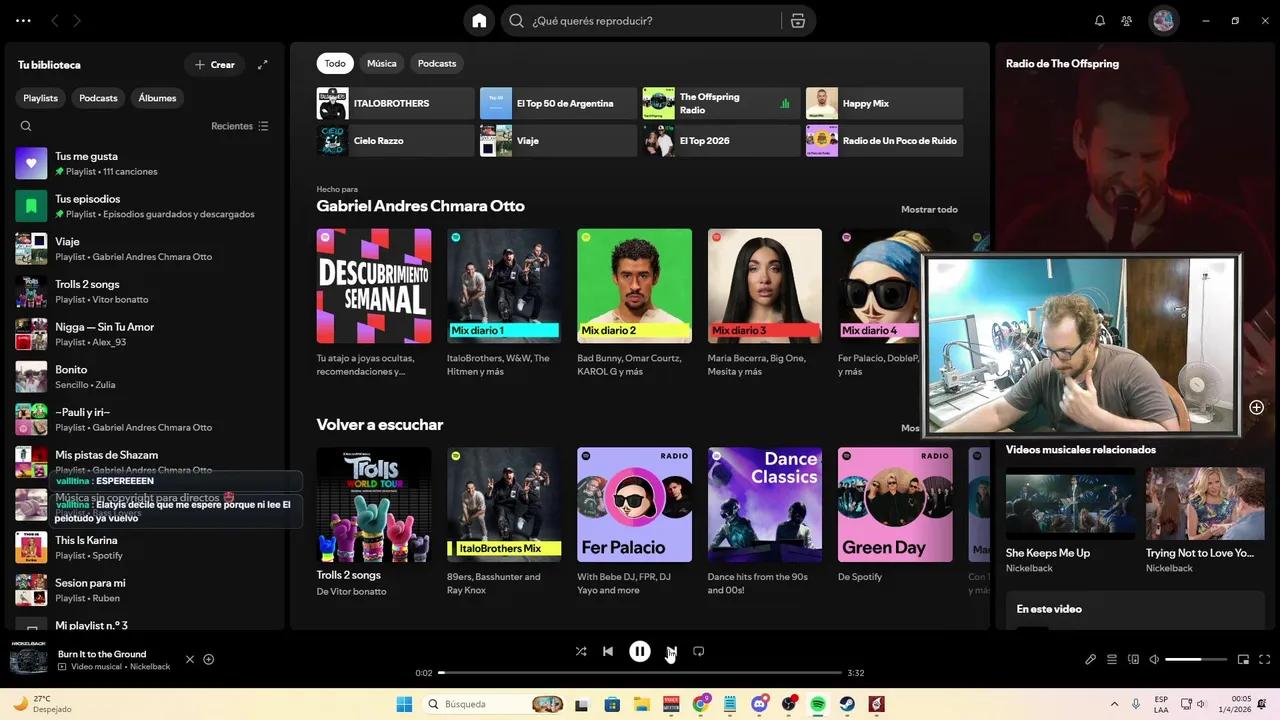Open the connect to a device icon
The height and width of the screenshot is (720, 1280).
(1133, 659)
